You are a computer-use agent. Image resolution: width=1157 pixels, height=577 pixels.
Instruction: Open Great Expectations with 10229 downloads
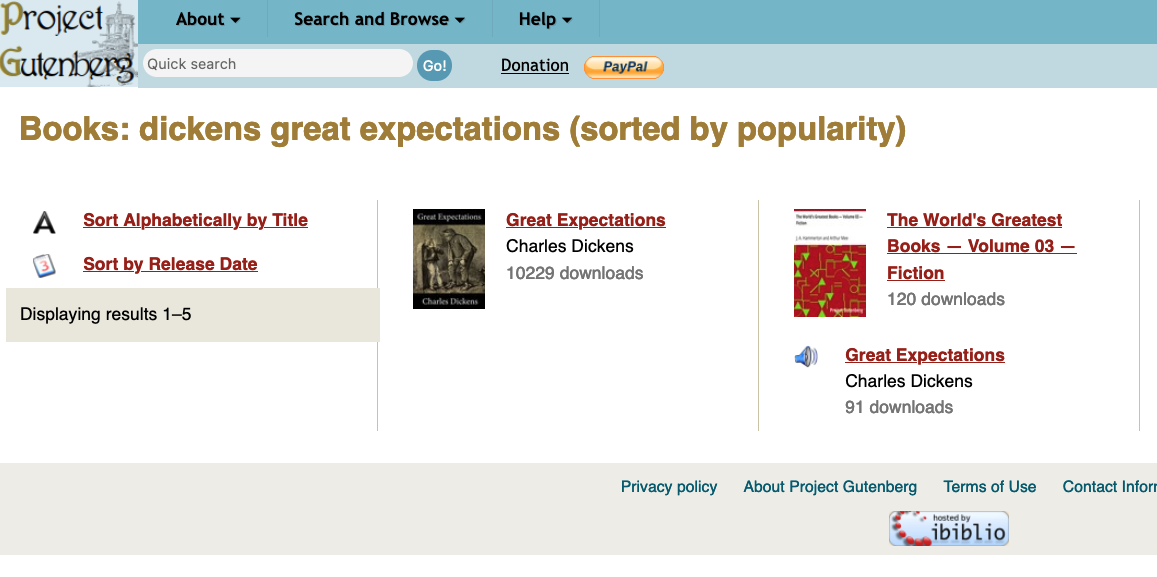point(585,220)
